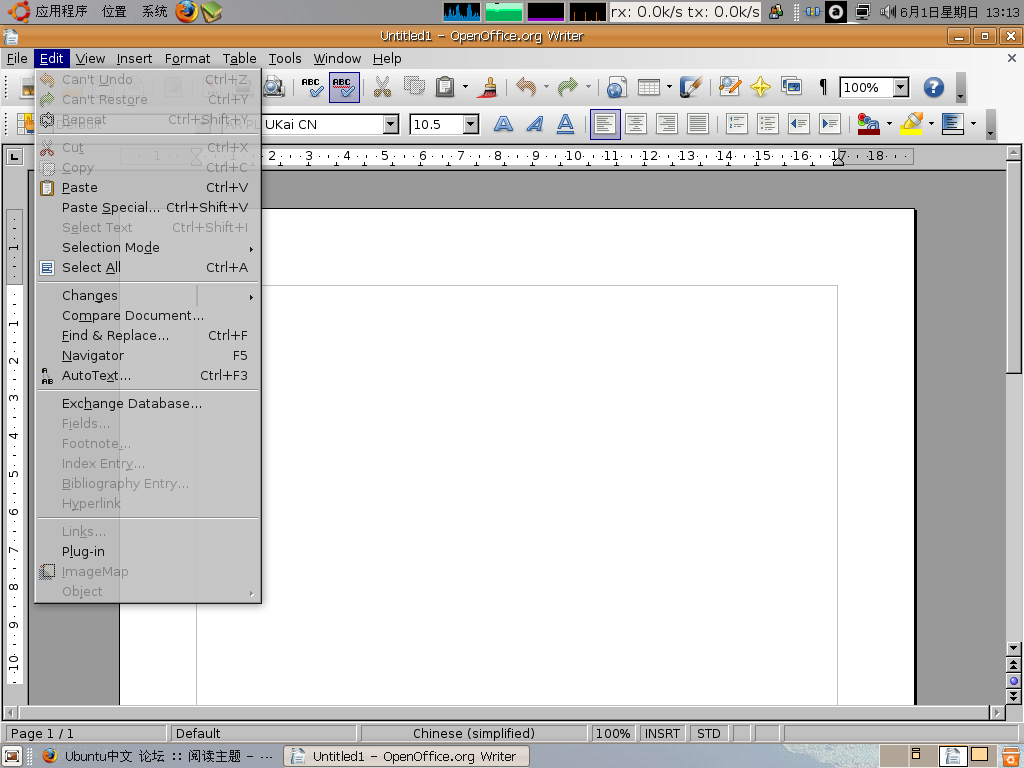The width and height of the screenshot is (1024, 768).
Task: Click the Decrease Indent icon
Action: pyautogui.click(x=799, y=123)
